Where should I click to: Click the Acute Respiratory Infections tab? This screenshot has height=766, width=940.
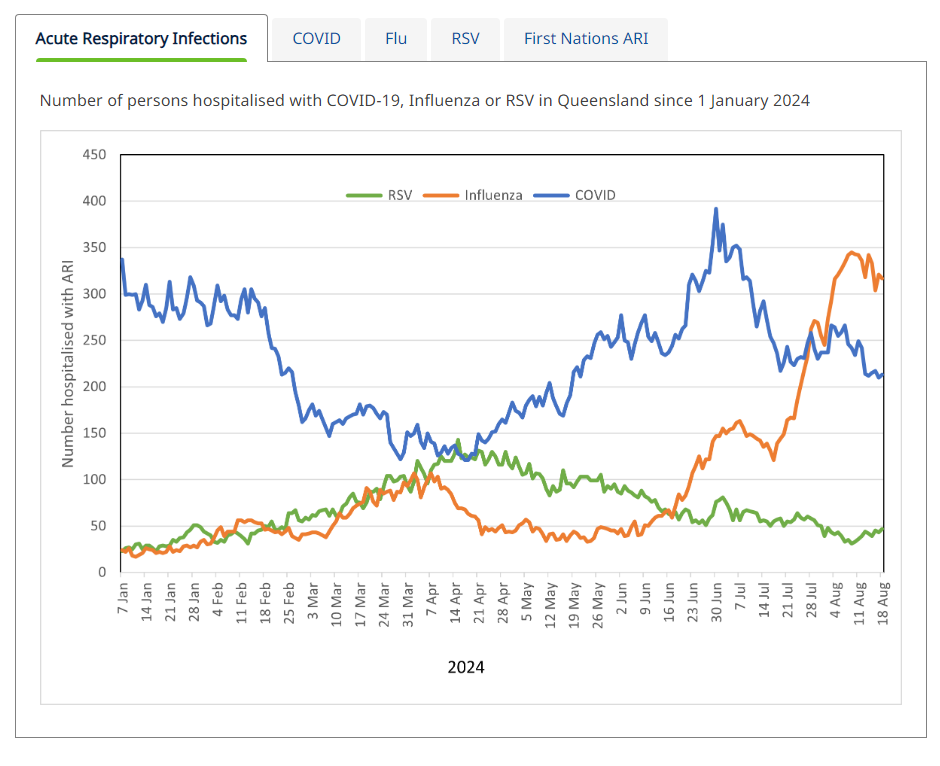point(141,39)
